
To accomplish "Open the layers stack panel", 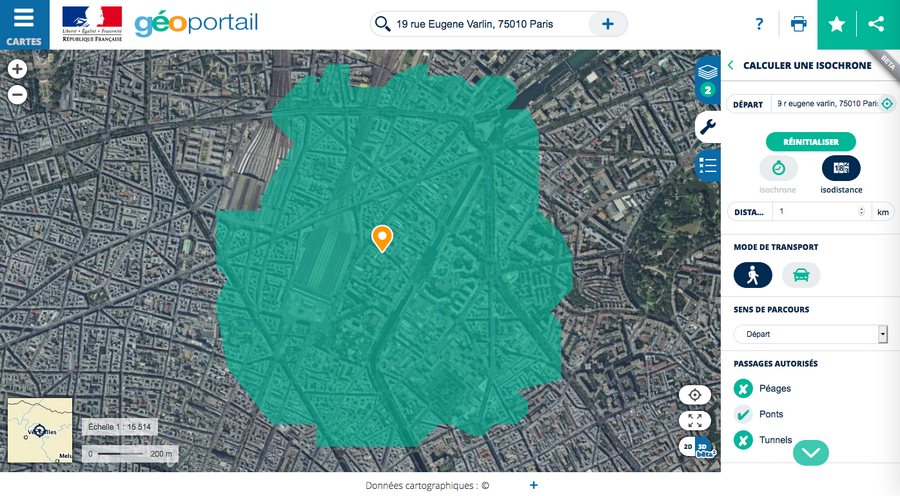I will pos(708,80).
